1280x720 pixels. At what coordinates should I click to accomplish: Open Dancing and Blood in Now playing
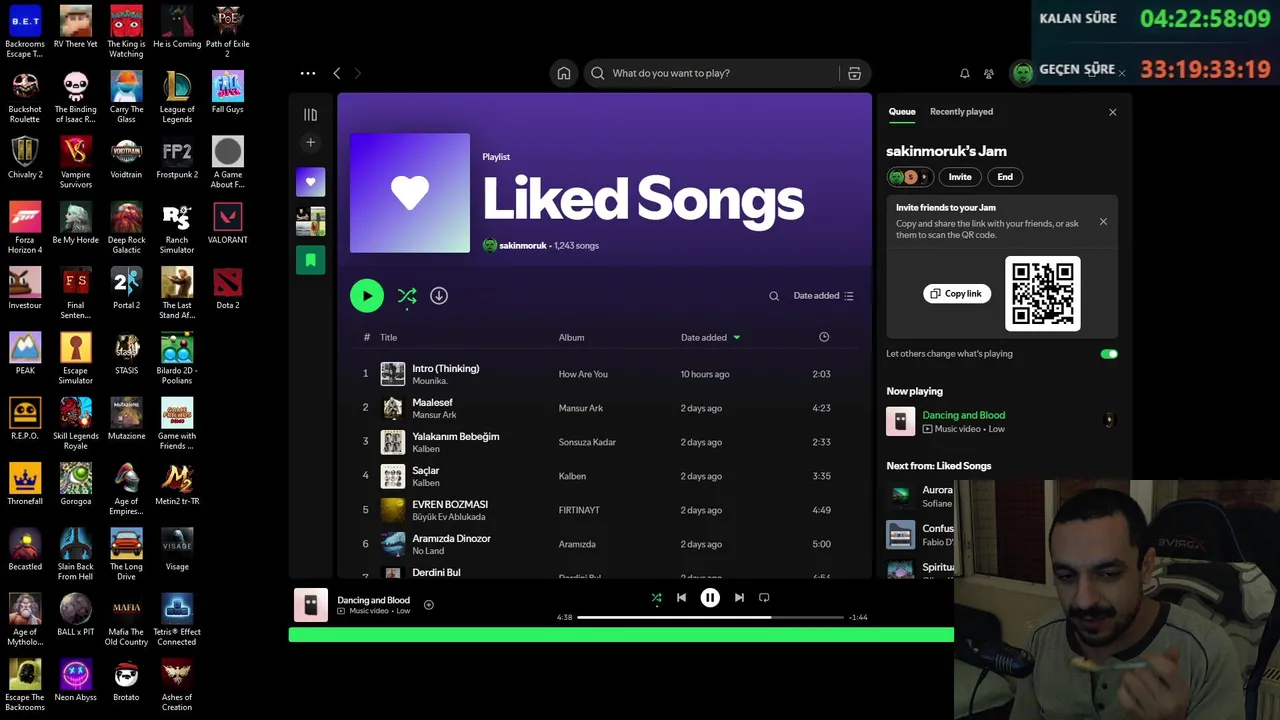(x=963, y=415)
